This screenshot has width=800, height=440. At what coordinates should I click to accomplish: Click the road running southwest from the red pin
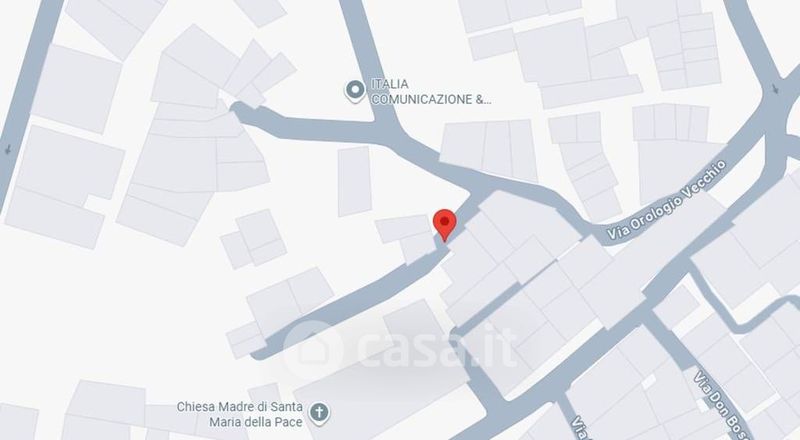coord(352,301)
